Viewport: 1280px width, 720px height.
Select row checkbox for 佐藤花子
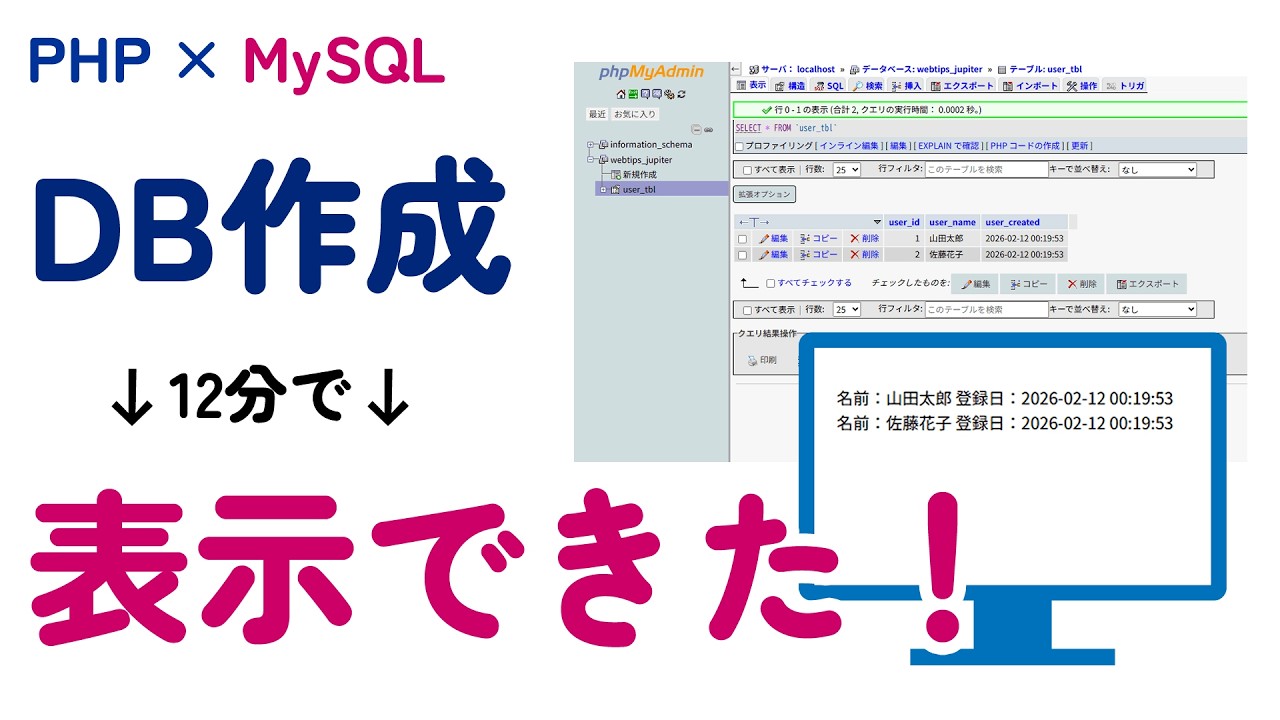[742, 254]
